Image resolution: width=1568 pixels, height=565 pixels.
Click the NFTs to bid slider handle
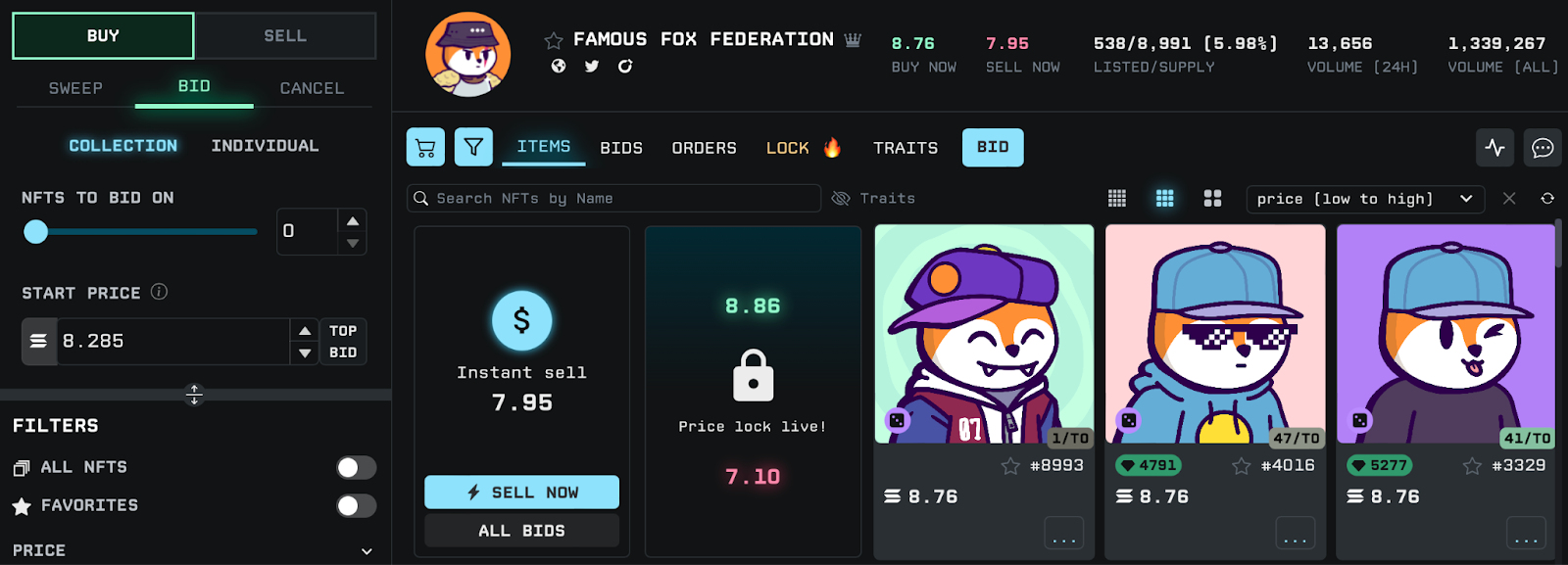coord(35,231)
